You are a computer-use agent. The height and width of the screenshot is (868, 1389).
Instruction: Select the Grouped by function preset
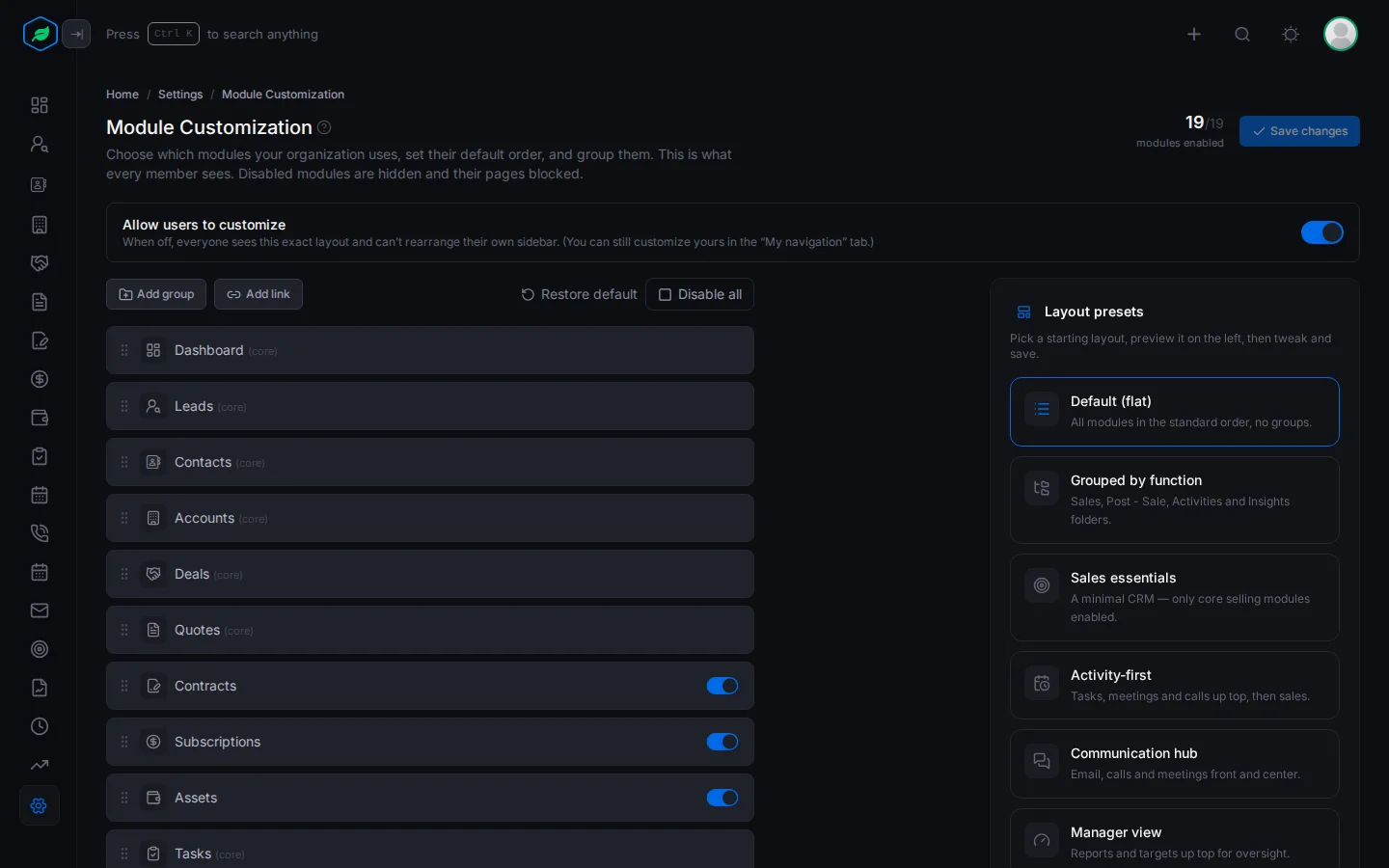1175,500
